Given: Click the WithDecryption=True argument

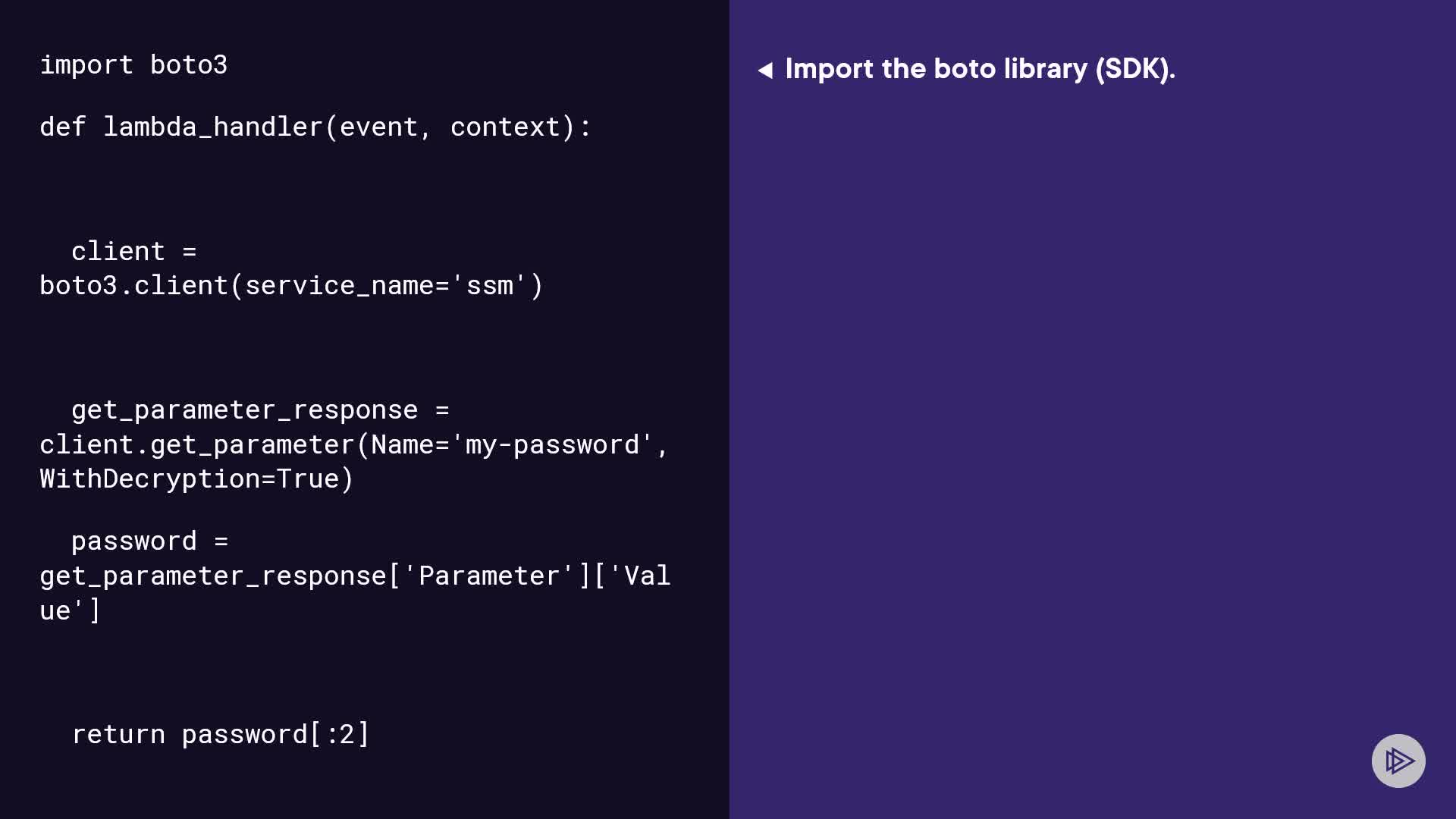Looking at the screenshot, I should 196,479.
